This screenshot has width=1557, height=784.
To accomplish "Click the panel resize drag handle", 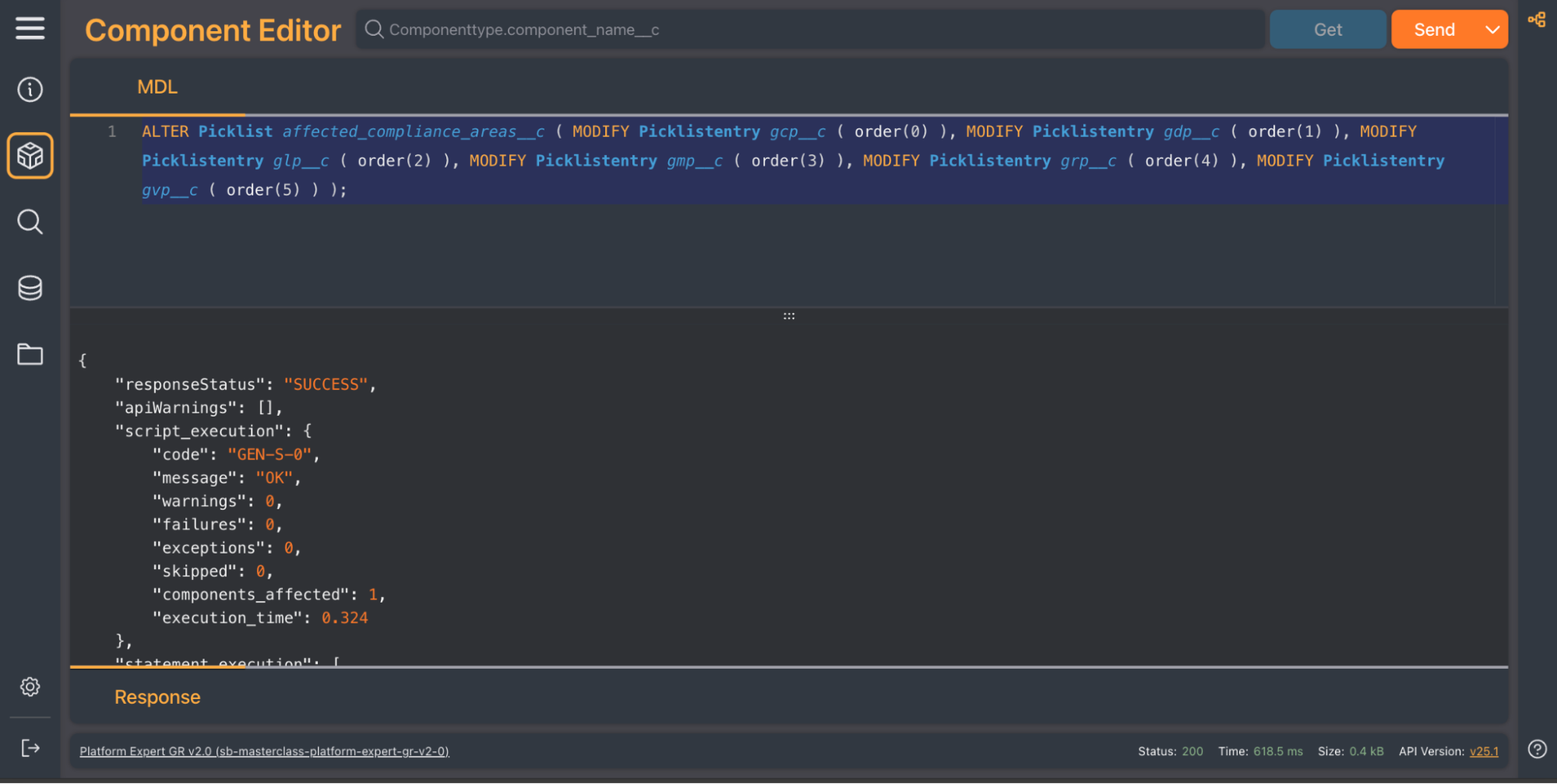I will tap(788, 316).
